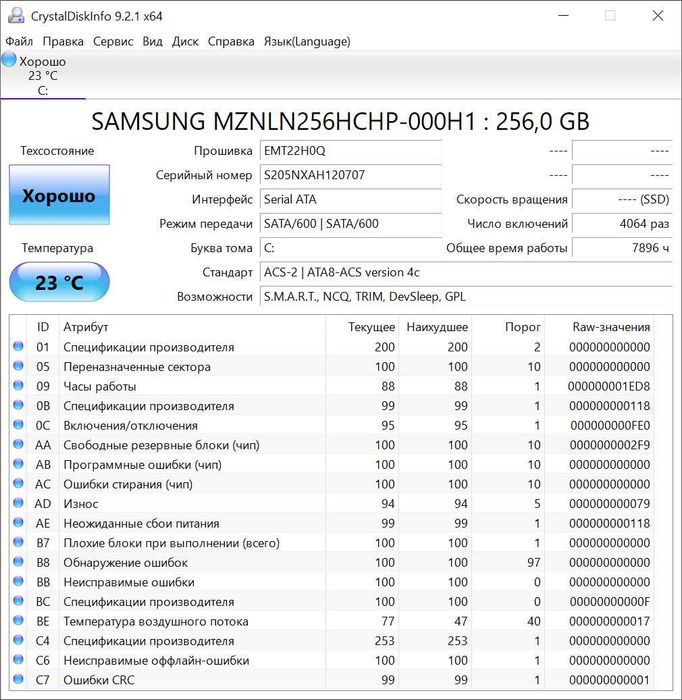The width and height of the screenshot is (682, 700).
Task: Click raw value 000000000017
Action: click(610, 621)
